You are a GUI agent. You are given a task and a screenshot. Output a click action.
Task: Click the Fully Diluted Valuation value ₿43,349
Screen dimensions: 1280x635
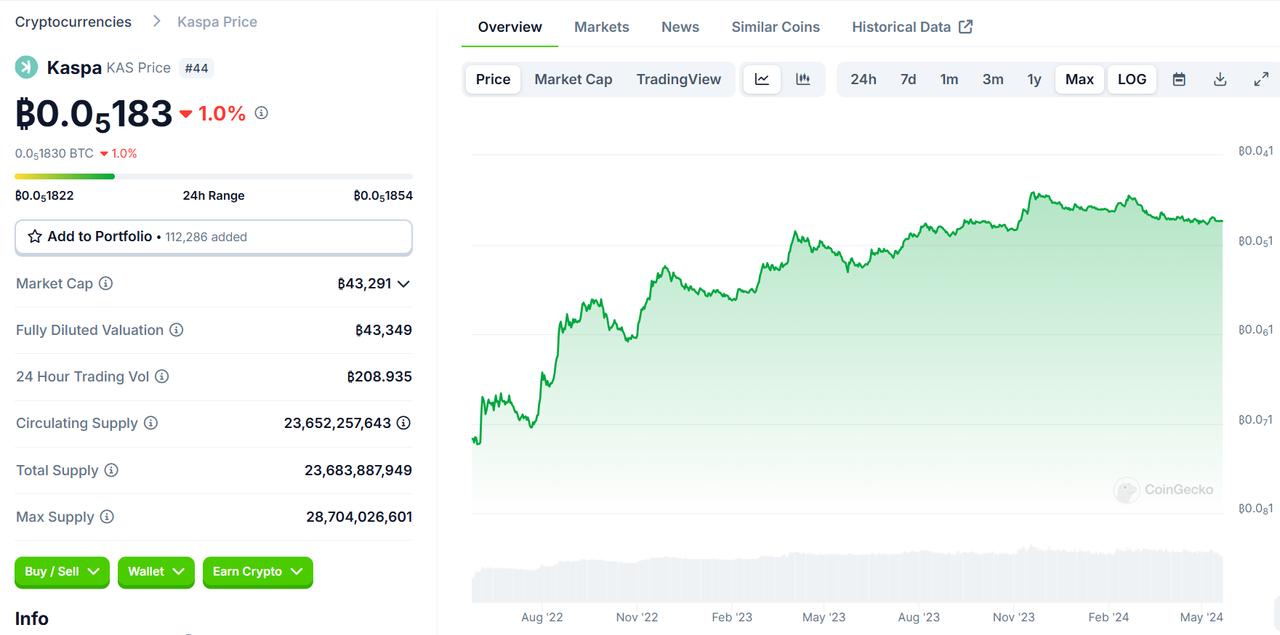[383, 330]
